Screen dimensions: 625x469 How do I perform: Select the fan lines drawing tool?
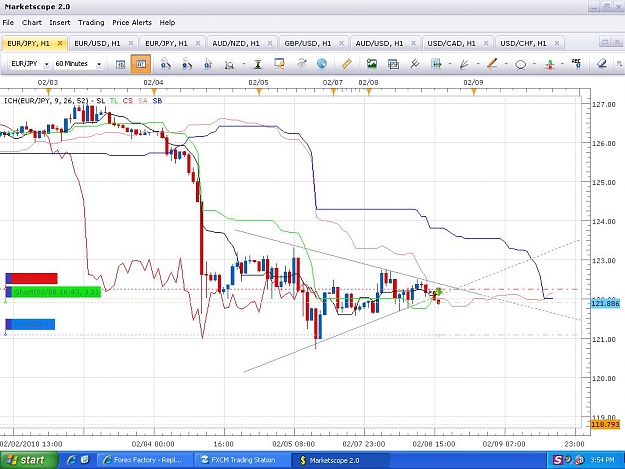coord(464,64)
